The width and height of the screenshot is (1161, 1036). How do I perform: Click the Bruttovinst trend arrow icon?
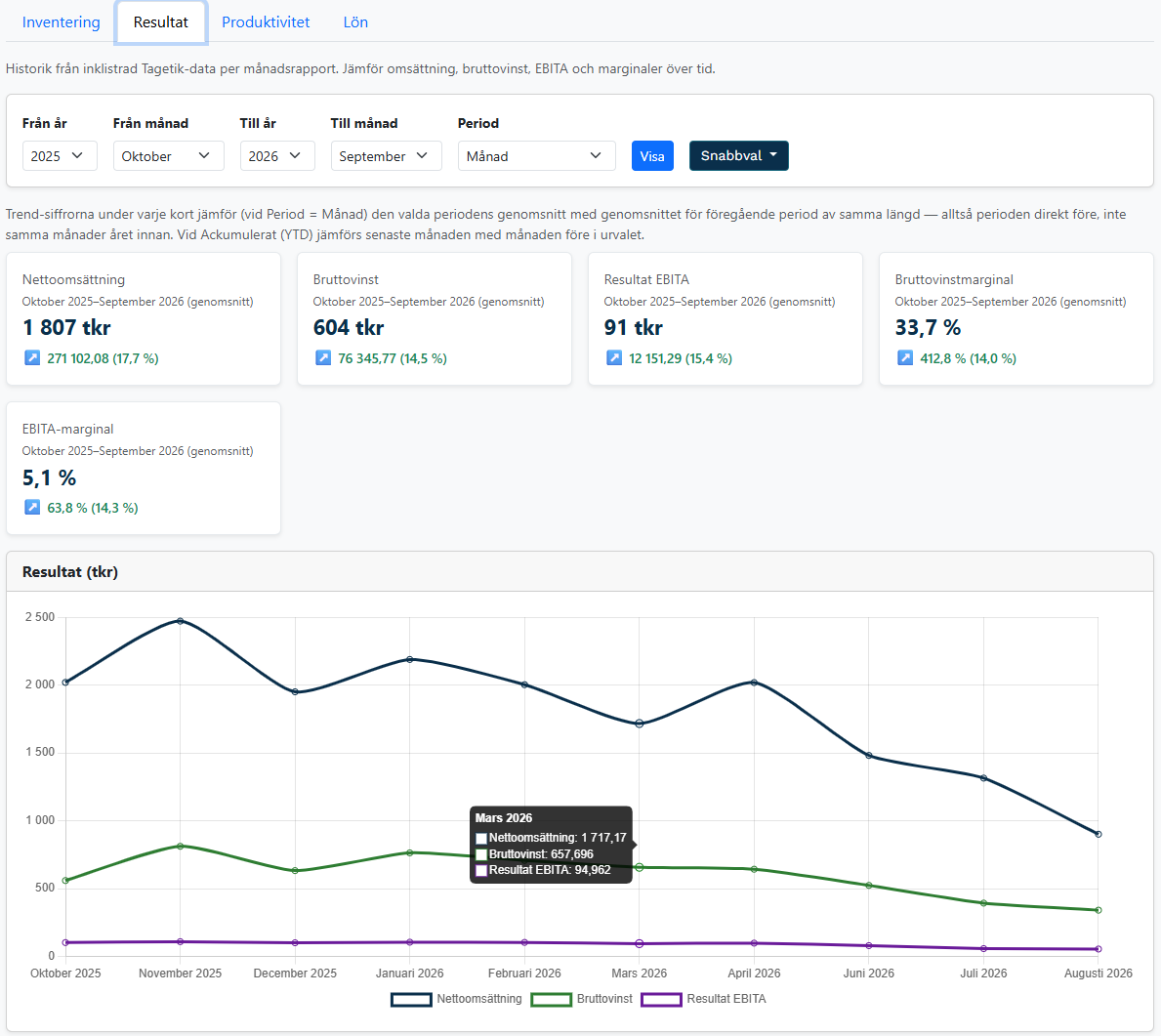pos(323,358)
